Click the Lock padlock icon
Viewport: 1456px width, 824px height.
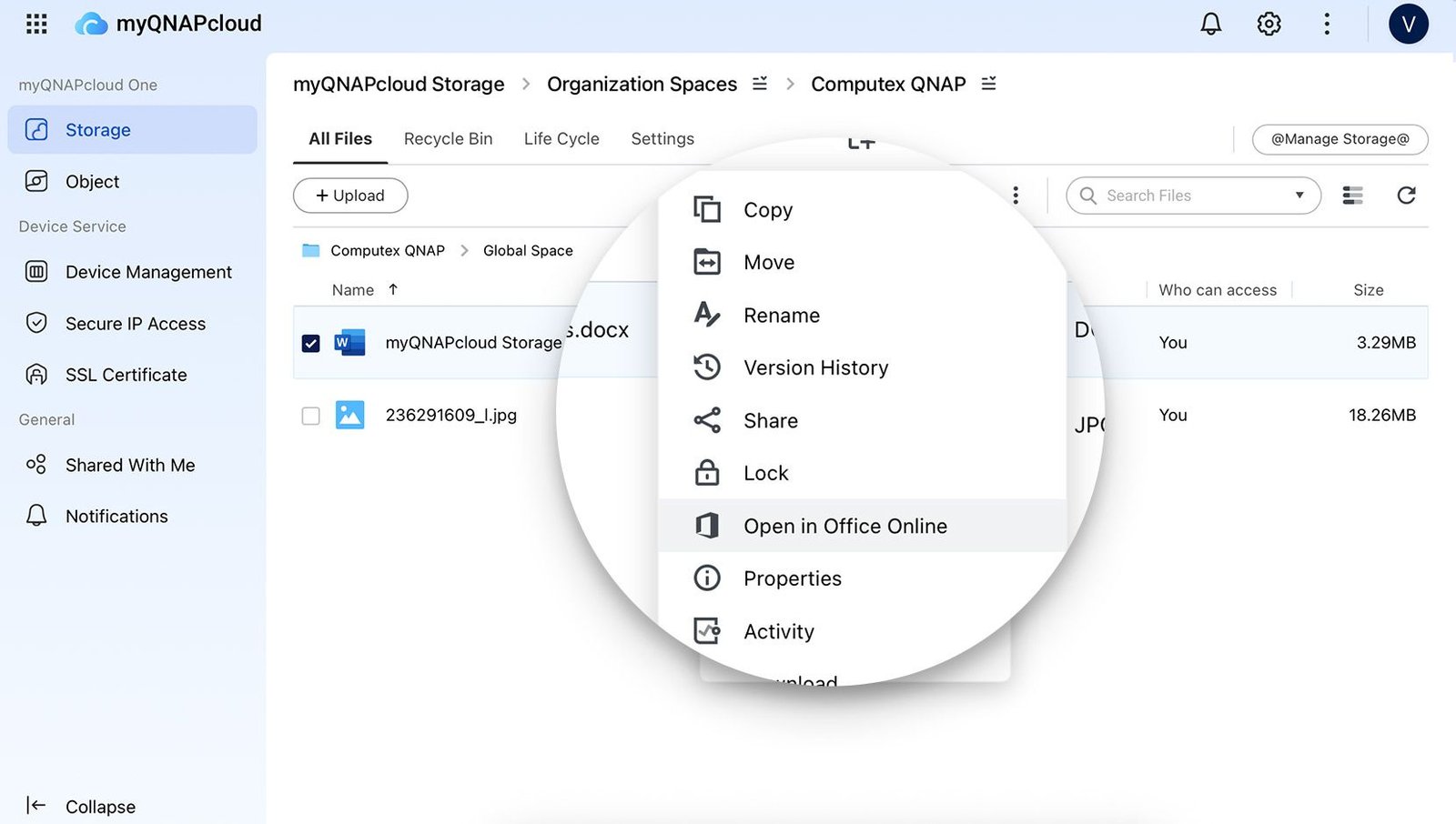click(707, 473)
